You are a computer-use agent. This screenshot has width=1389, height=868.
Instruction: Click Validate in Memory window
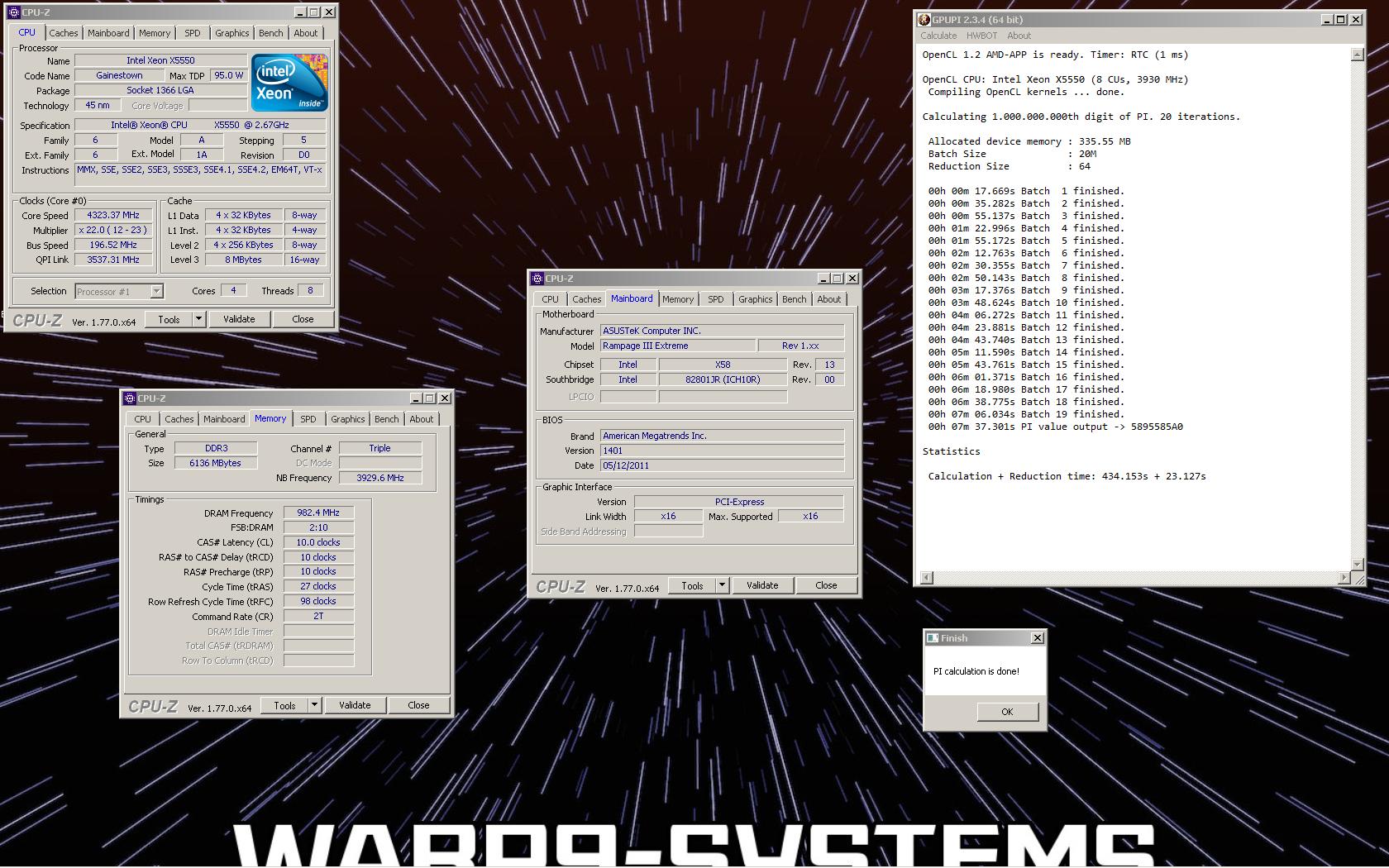tap(355, 705)
